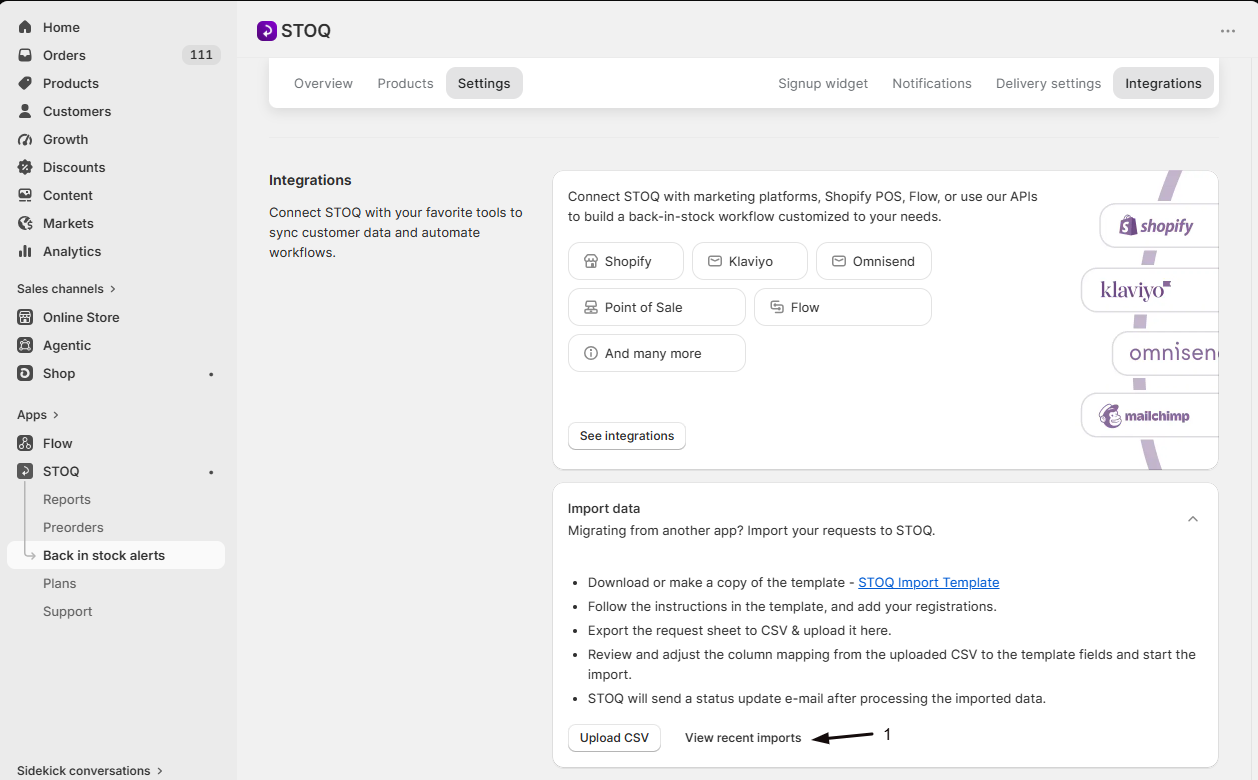Open Support under STOQ
Viewport: 1258px width, 780px height.
coord(68,611)
